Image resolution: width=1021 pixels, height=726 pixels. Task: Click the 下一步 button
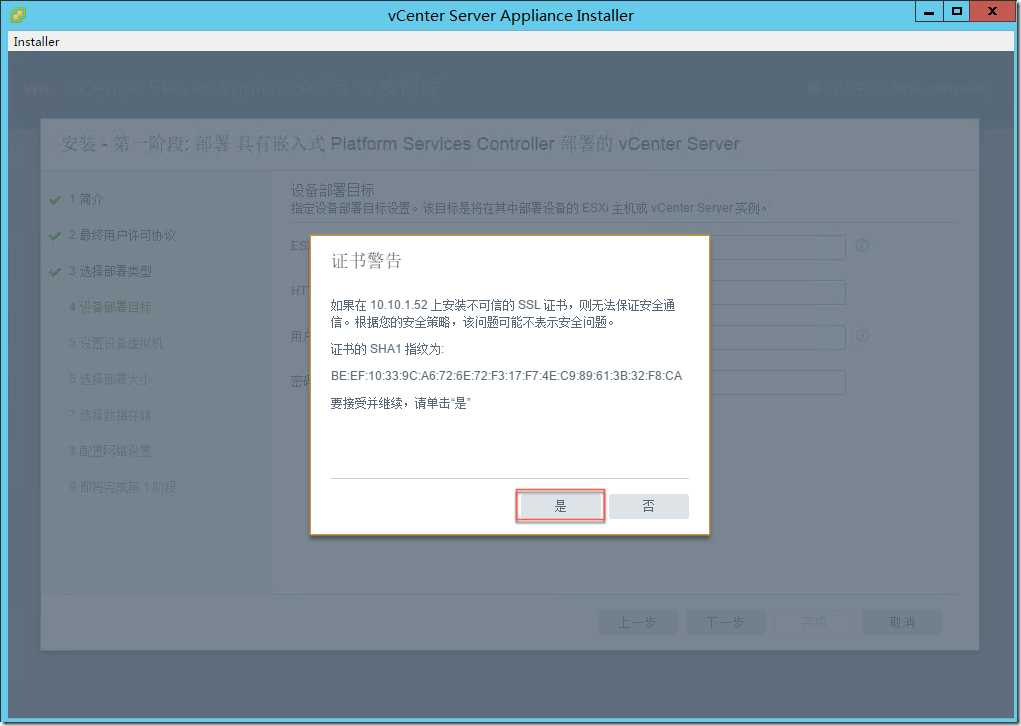point(725,622)
